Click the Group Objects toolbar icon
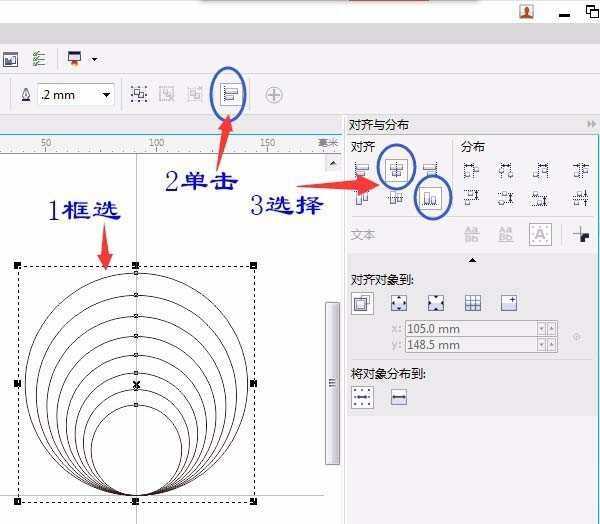 click(x=139, y=94)
